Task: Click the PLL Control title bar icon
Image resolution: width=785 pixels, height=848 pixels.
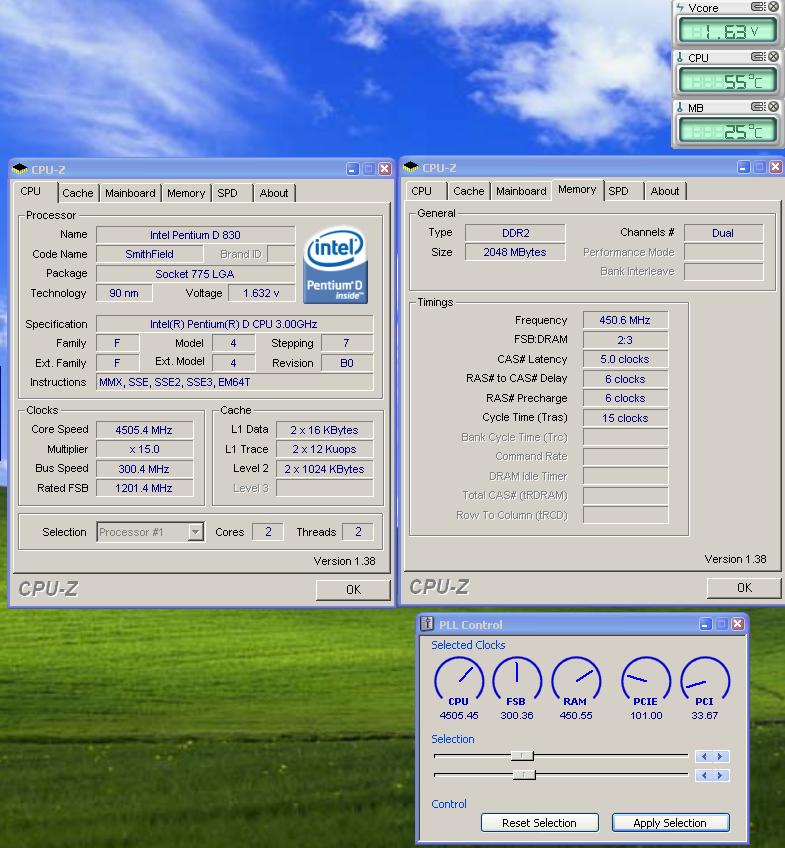Action: pyautogui.click(x=427, y=624)
